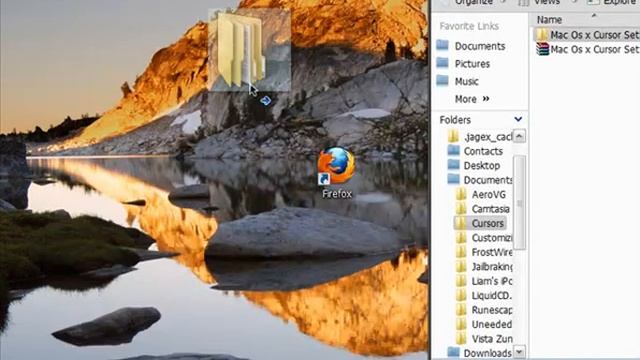Screen dimensions: 640x360
Task: Click the Explore toolbar button
Action: [612, 2]
